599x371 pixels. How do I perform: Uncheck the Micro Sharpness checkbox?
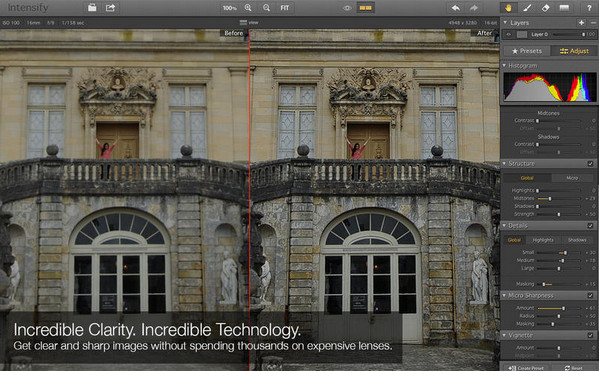[x=590, y=296]
